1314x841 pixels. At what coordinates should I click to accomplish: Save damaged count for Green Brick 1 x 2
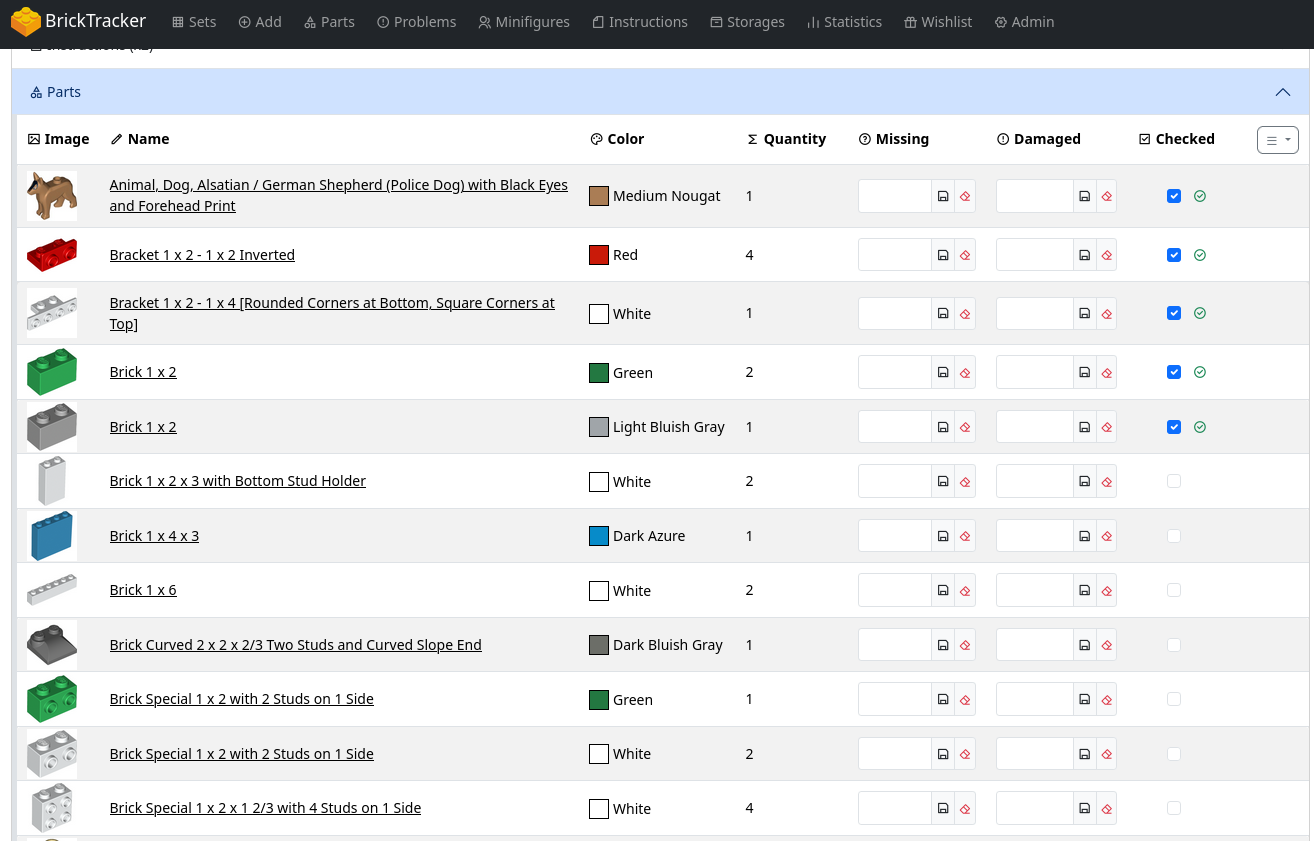point(1085,373)
